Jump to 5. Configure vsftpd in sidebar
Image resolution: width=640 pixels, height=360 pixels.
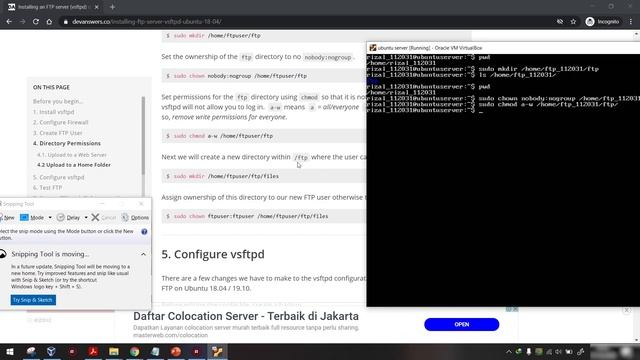(58, 177)
